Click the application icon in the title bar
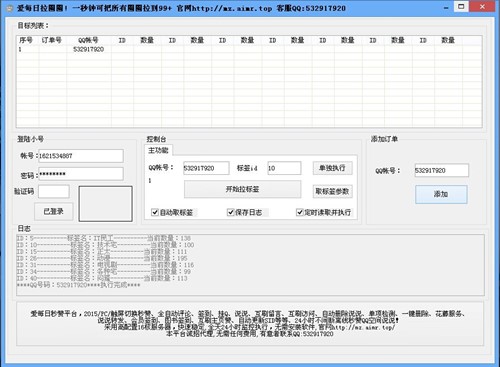Image resolution: width=500 pixels, height=367 pixels. [9, 8]
